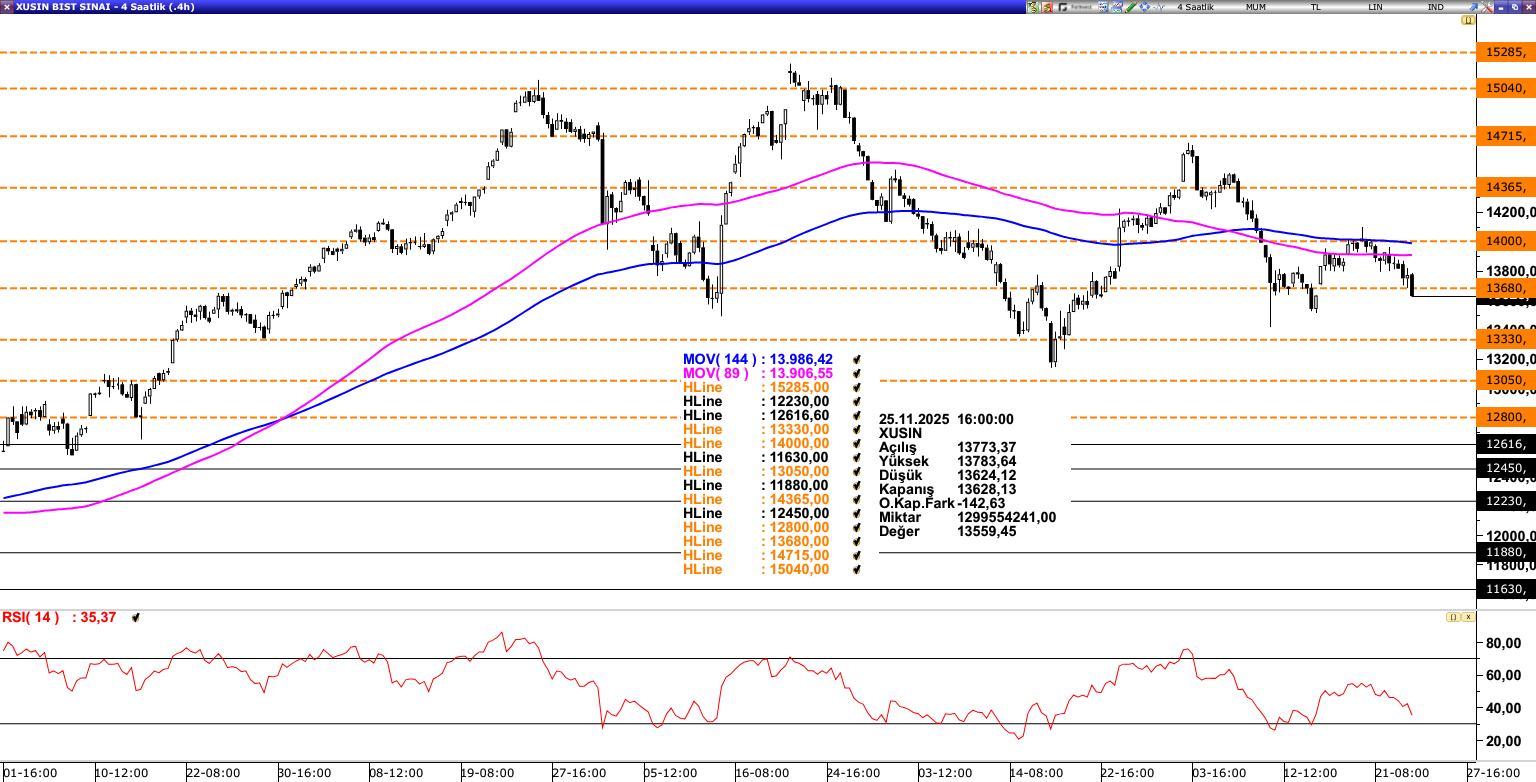Open the LIN scale selector
The image size is (1536, 782).
click(1375, 7)
